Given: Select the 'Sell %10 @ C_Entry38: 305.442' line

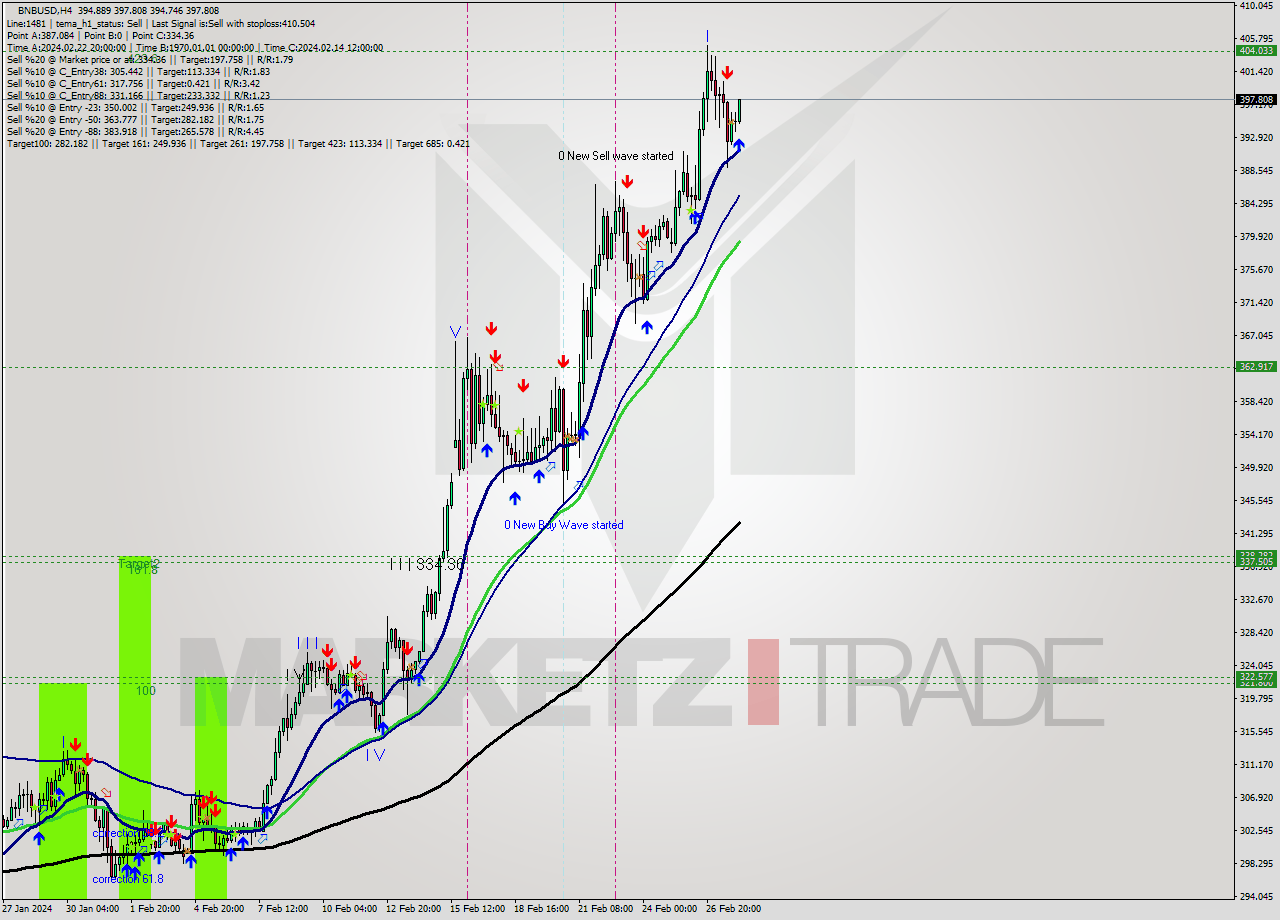Looking at the screenshot, I should click(138, 71).
